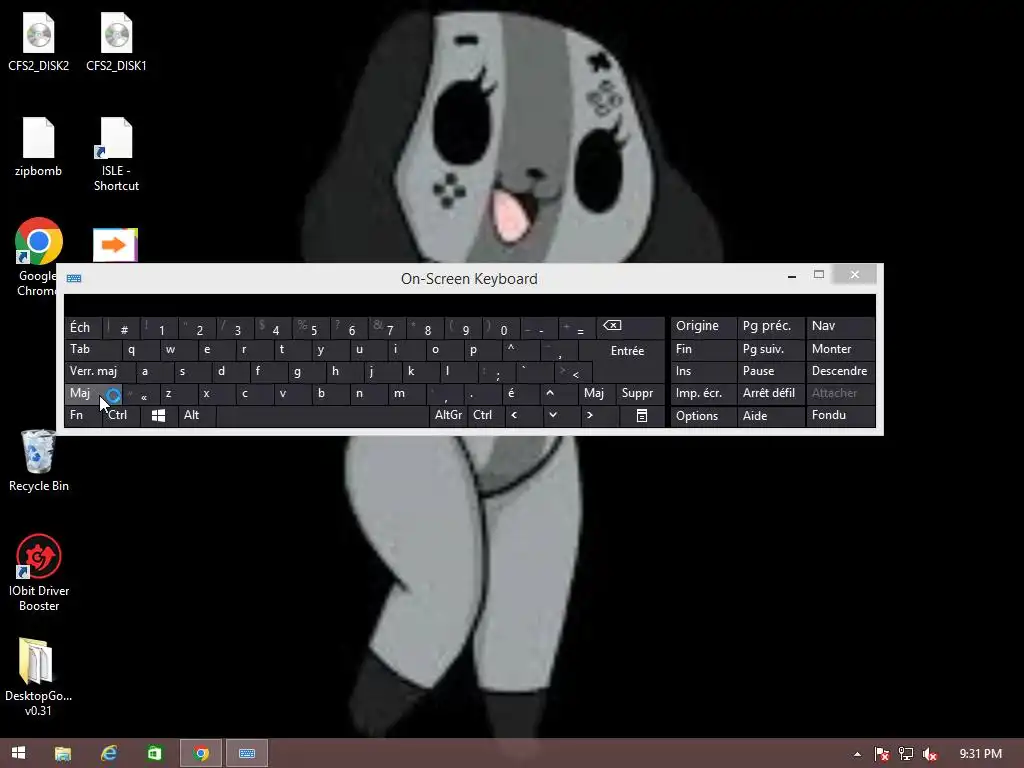
Task: Toggle the Arrêt défil scroll lock key
Action: 771,393
